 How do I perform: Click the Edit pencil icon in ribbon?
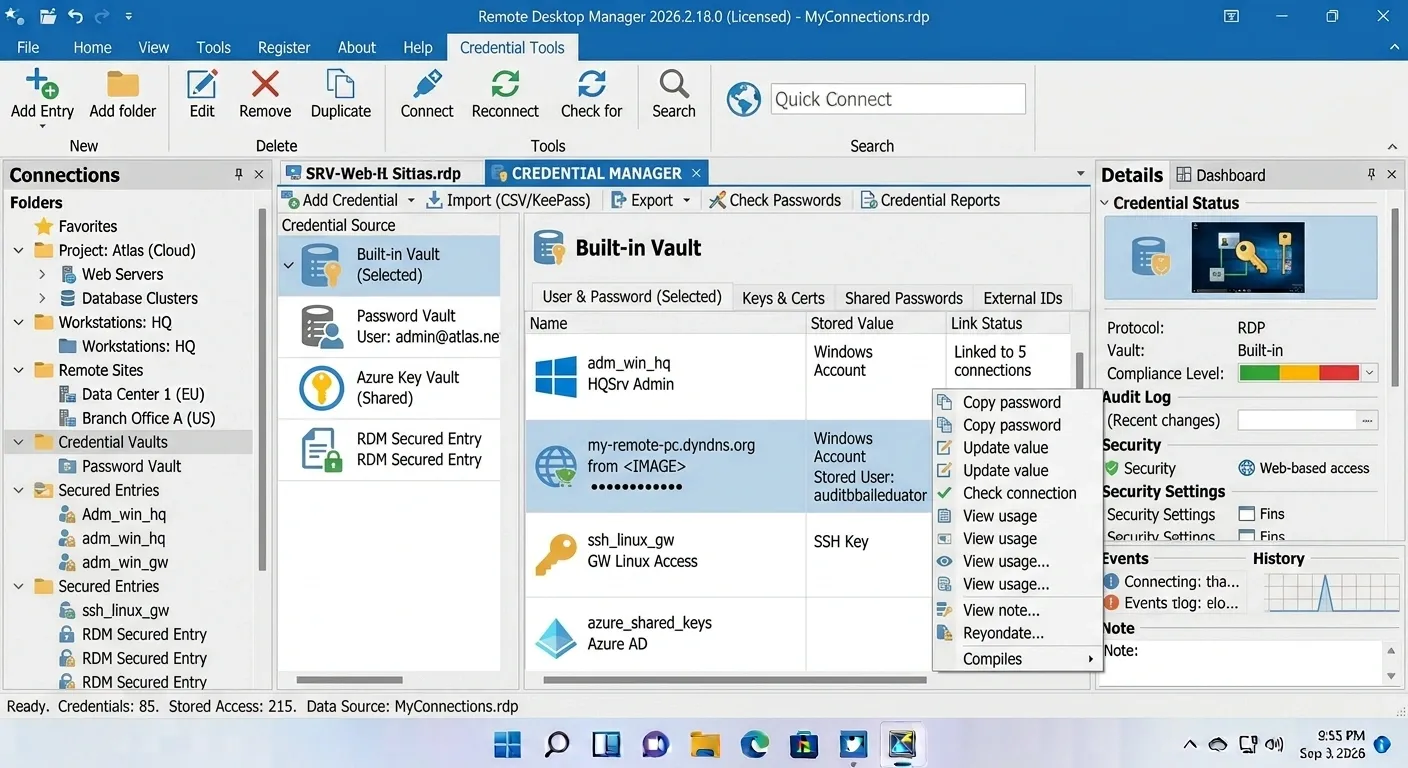point(202,84)
